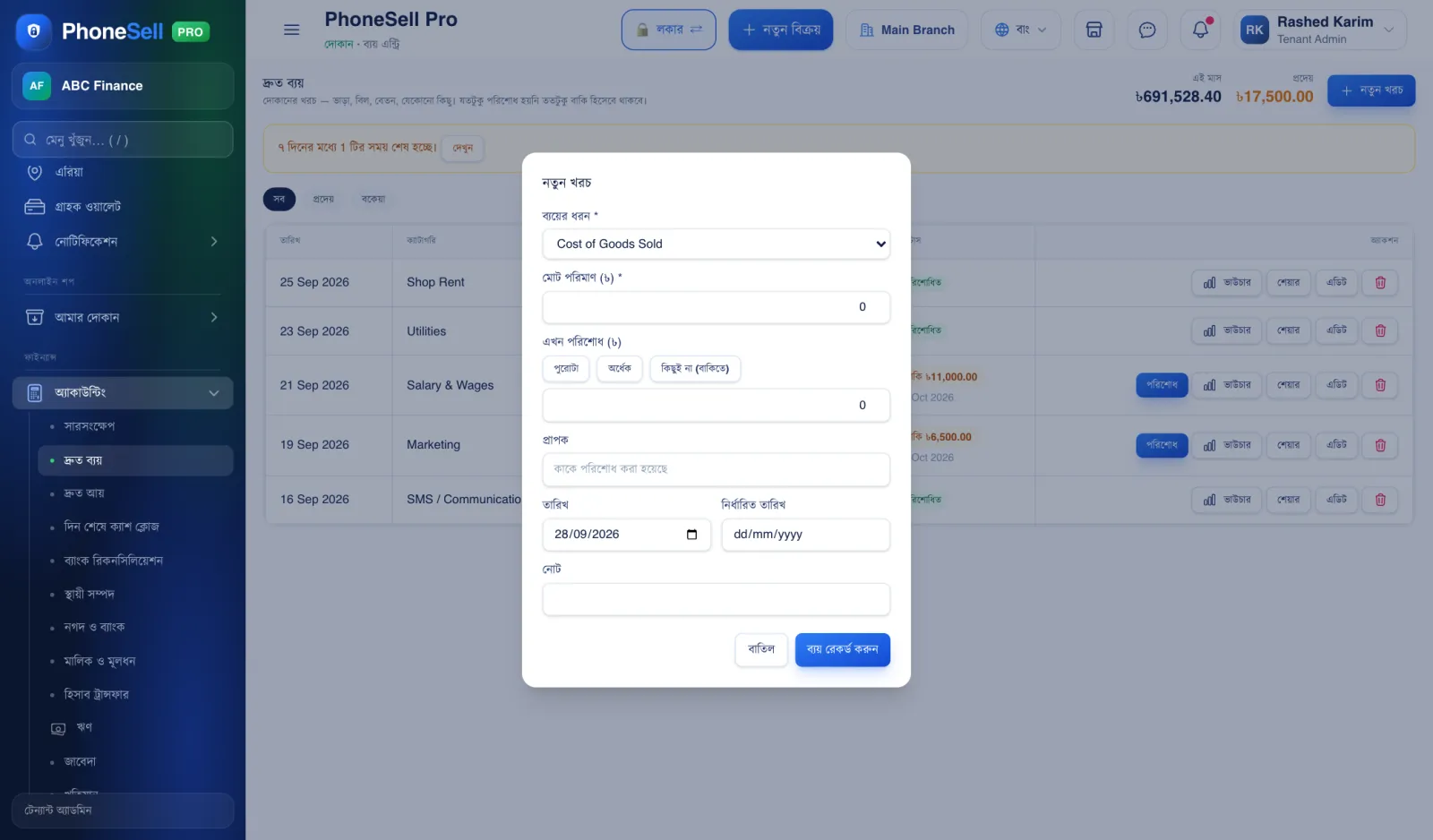1433x840 pixels.
Task: Choose কিছুই না (বাকিতে) option
Action: (x=695, y=368)
